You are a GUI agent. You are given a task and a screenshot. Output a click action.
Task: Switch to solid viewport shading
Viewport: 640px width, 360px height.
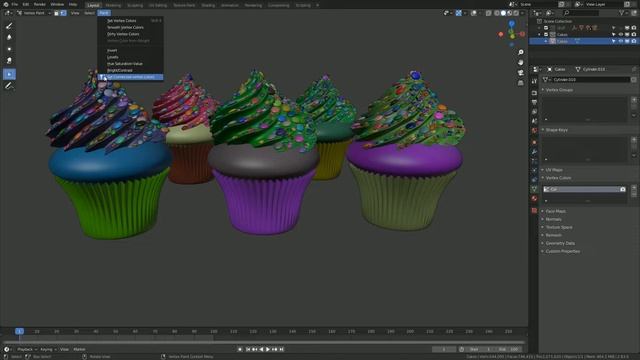pyautogui.click(x=503, y=13)
